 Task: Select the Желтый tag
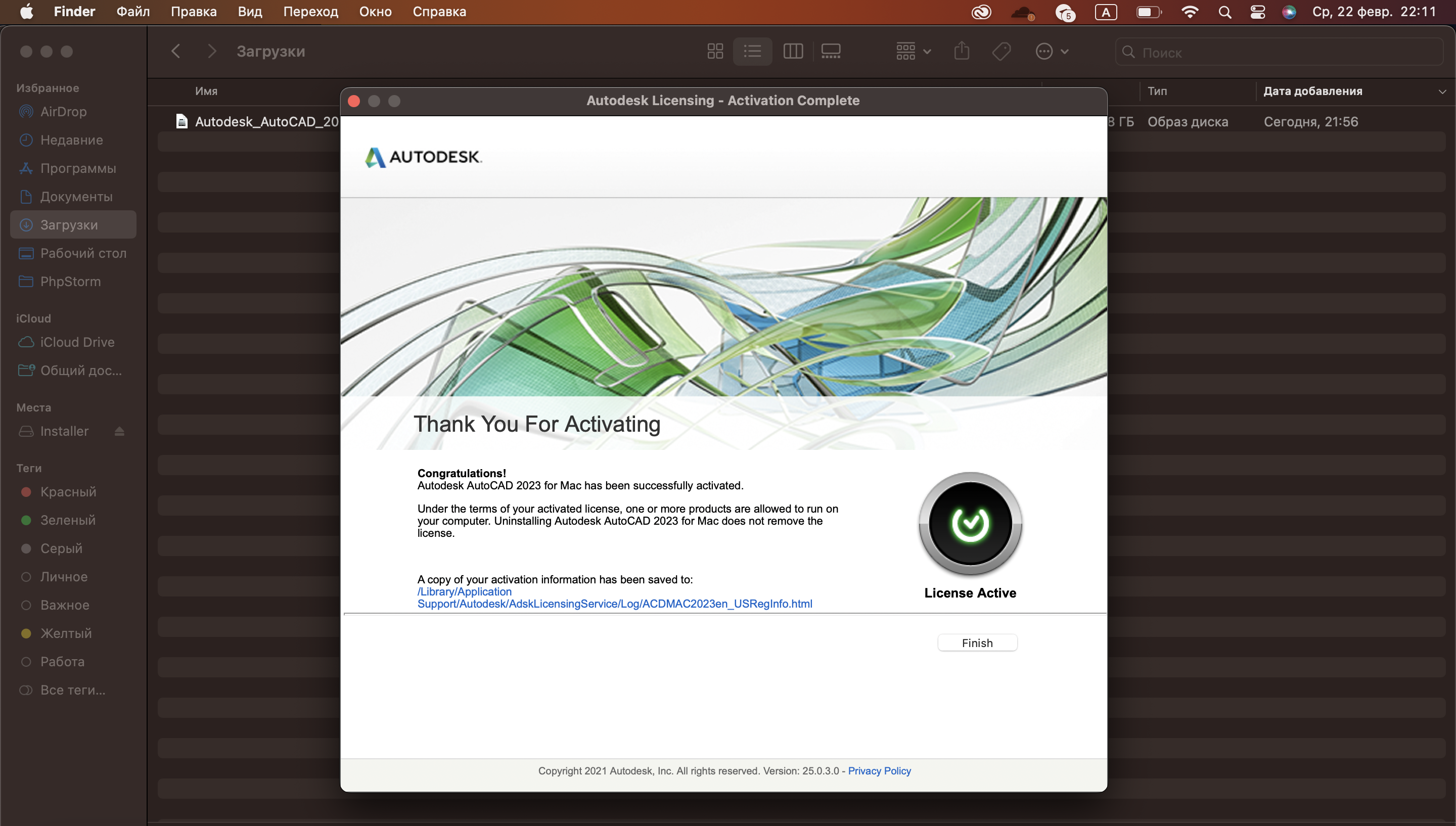coord(66,633)
